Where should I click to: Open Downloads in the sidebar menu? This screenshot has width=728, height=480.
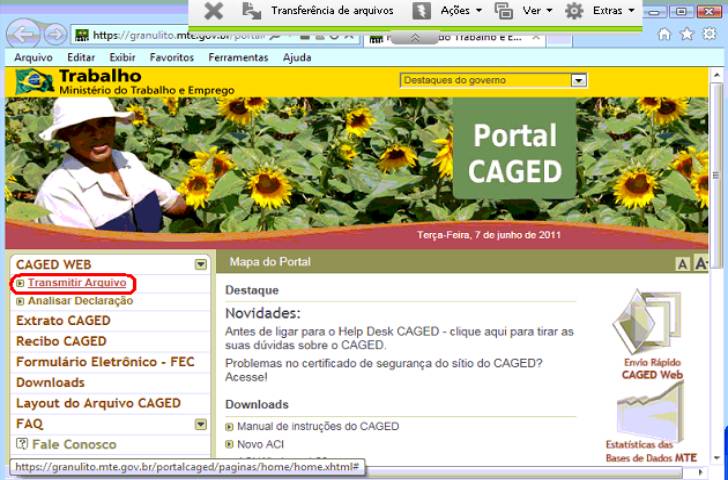[x=50, y=383]
